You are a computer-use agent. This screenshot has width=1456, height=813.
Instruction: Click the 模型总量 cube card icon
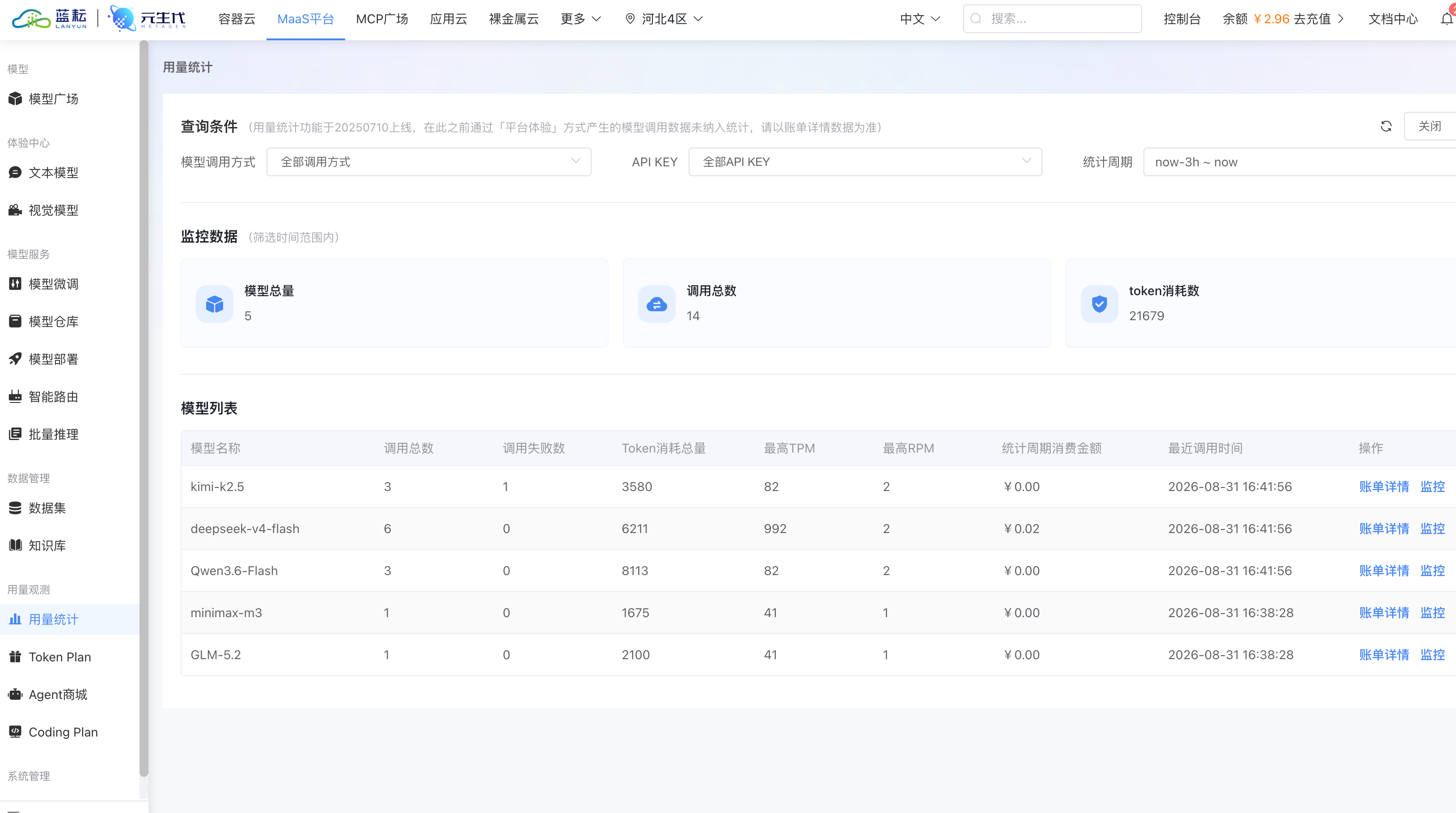[x=215, y=304]
